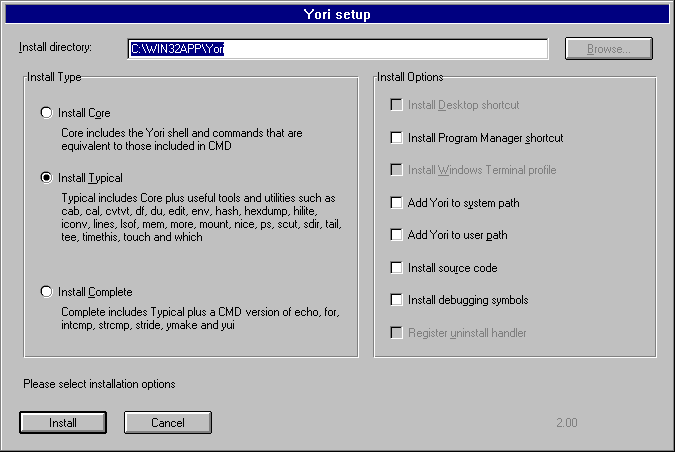Click the 2.00 version label
Image resolution: width=675 pixels, height=452 pixels.
coord(567,423)
